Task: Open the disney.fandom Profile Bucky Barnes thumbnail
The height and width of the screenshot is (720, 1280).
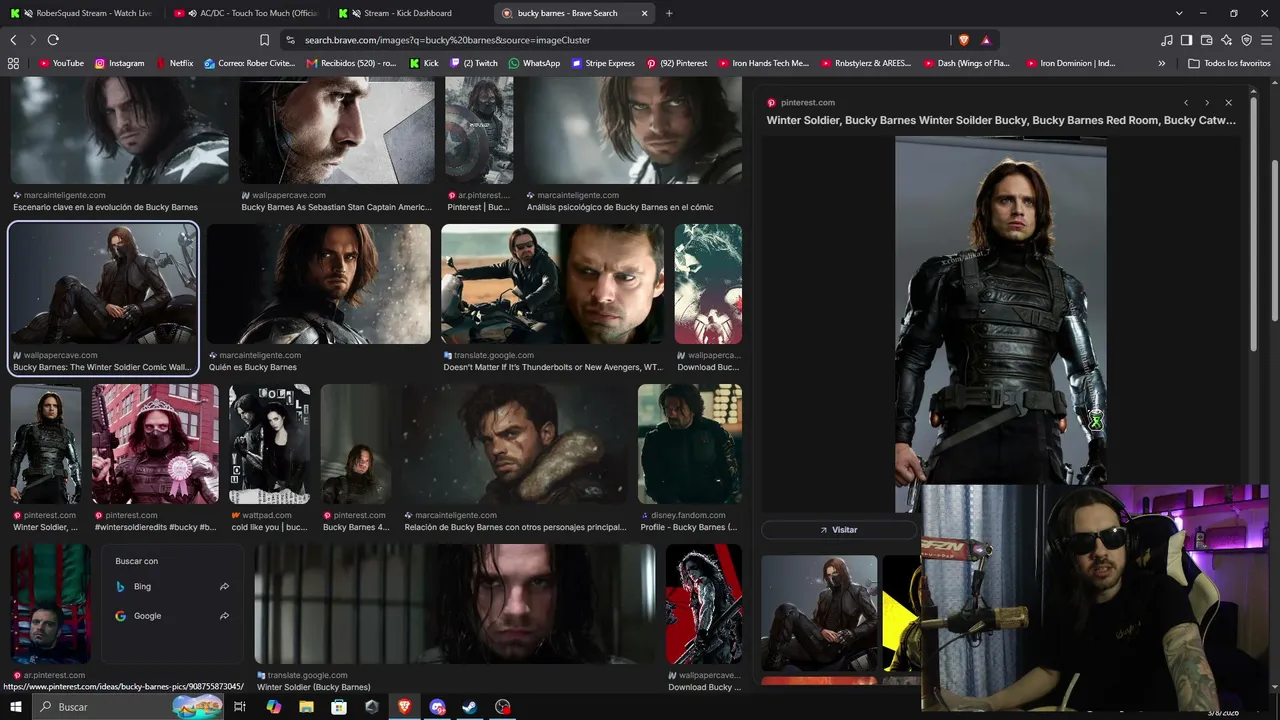Action: click(x=690, y=444)
